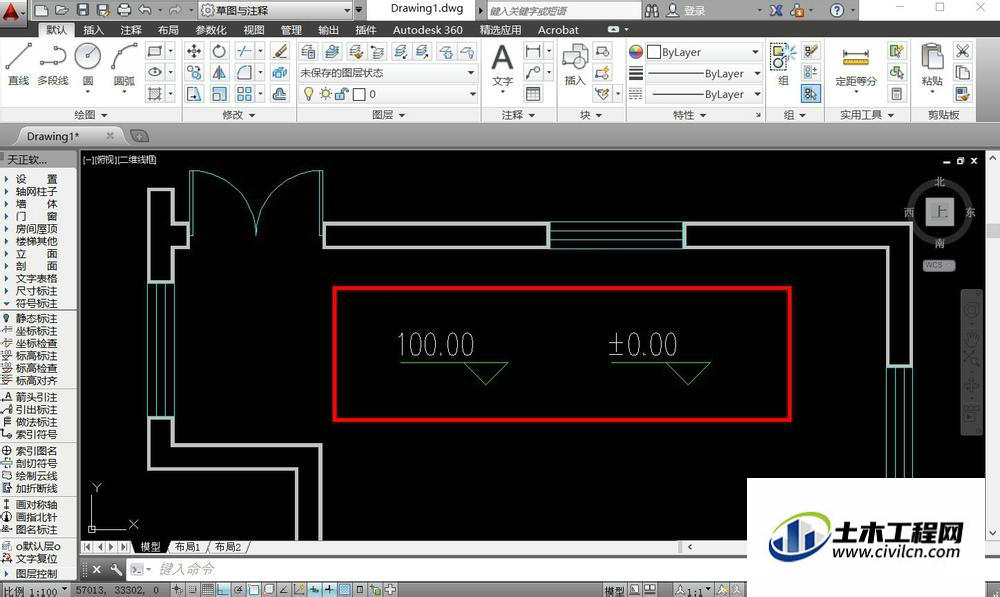Open the 比例 1:100 scale dropdown

33,591
